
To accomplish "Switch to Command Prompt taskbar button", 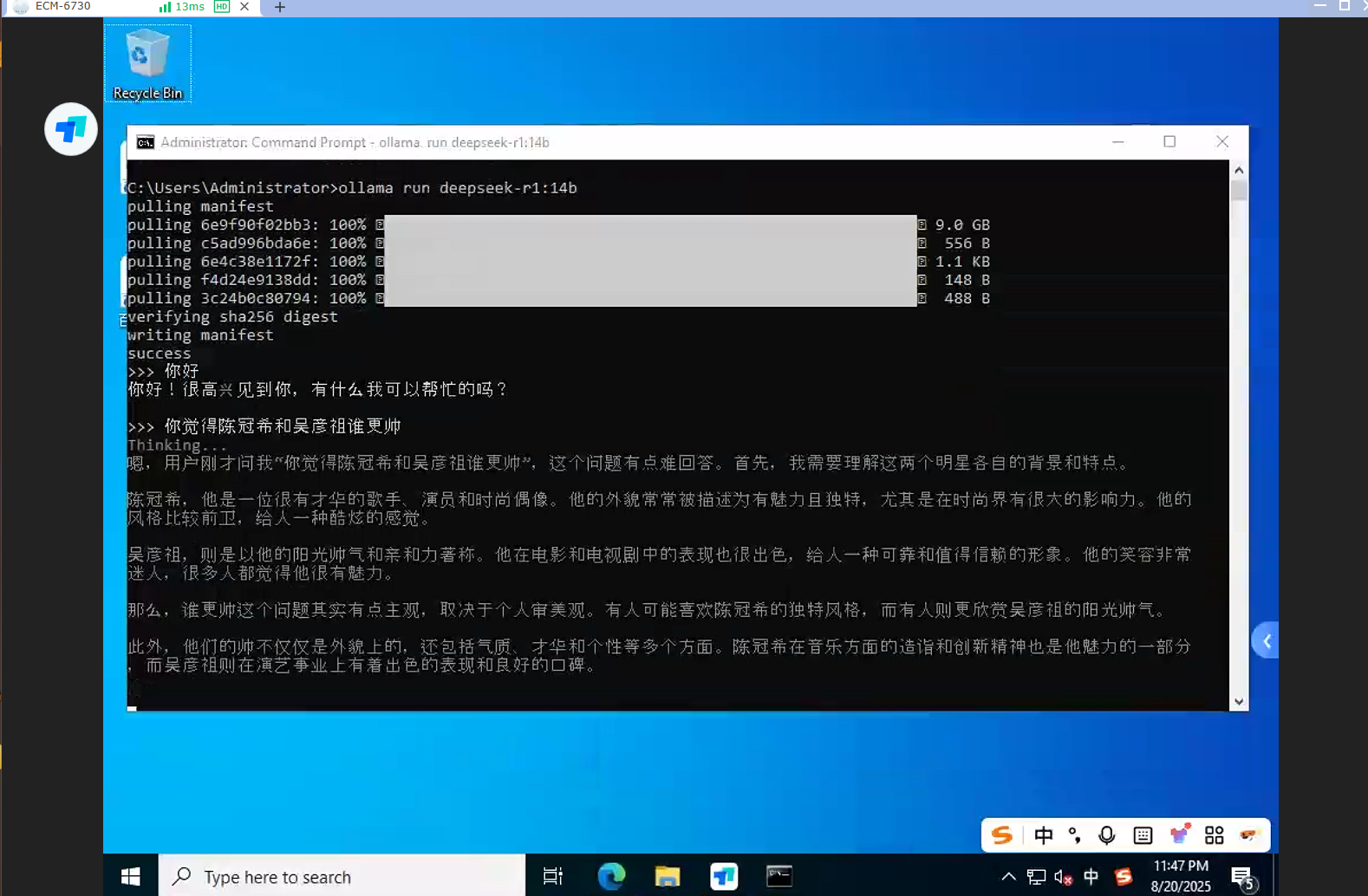I will (x=779, y=876).
